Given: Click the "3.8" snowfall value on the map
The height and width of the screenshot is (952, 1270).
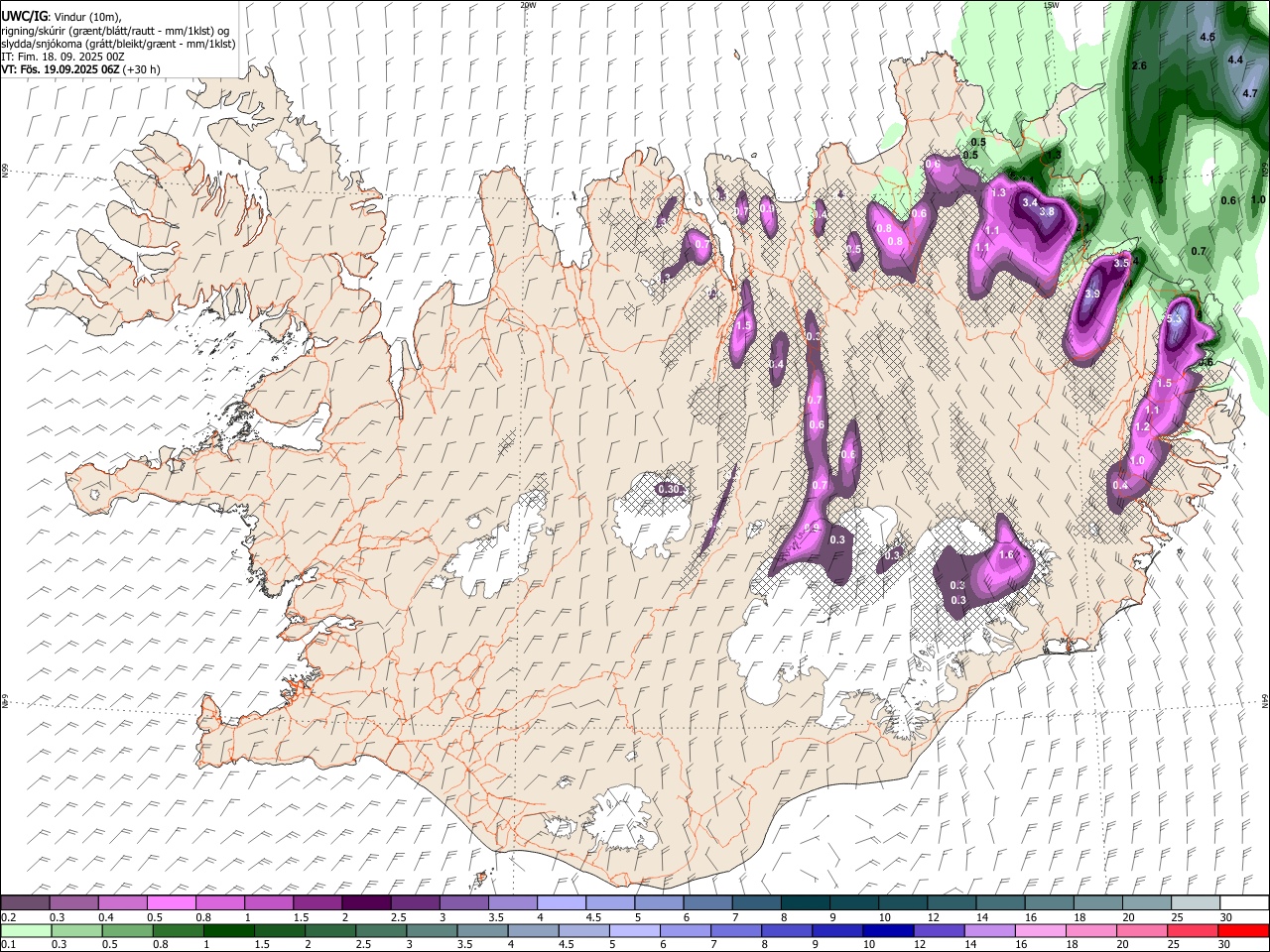Looking at the screenshot, I should pos(1046,211).
